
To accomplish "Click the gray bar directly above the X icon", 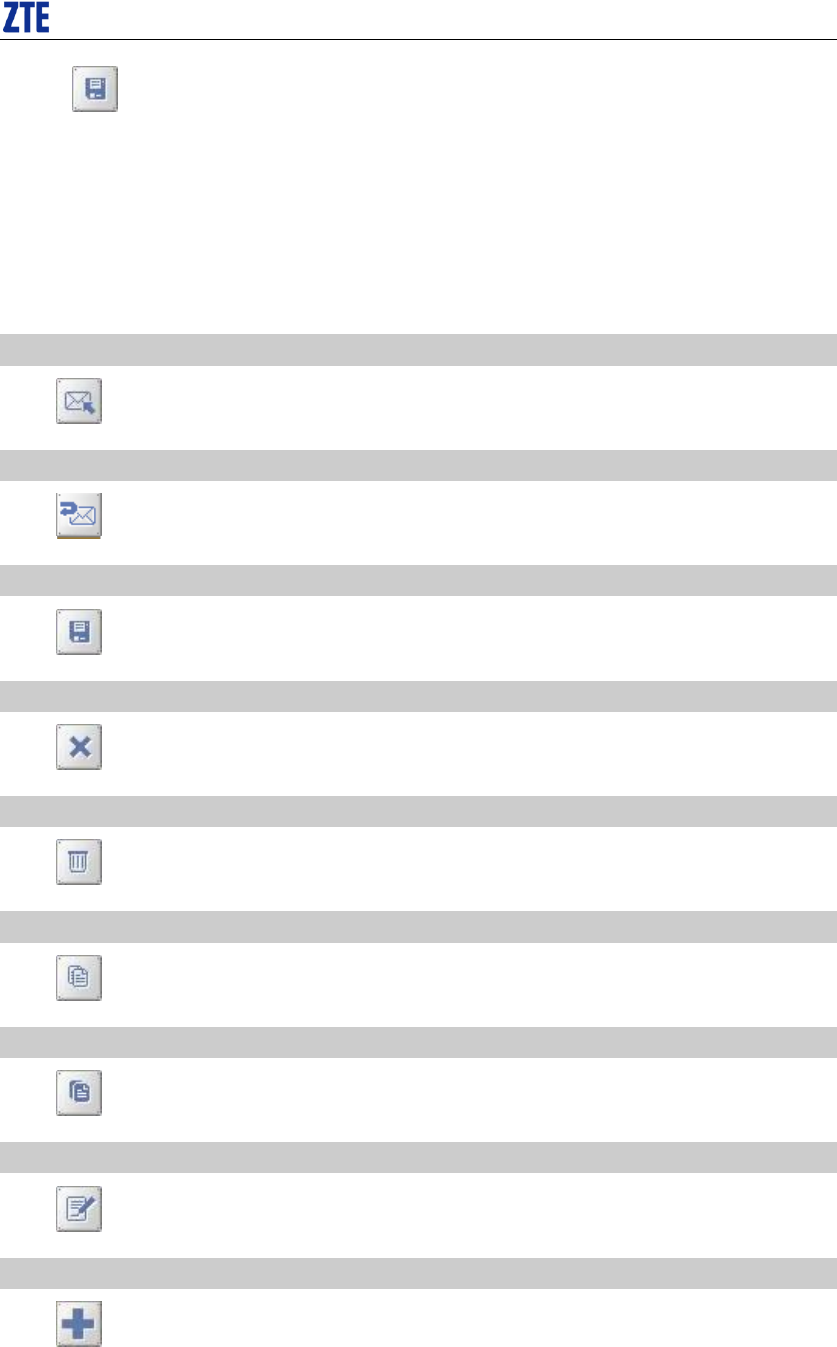I will pos(418,696).
